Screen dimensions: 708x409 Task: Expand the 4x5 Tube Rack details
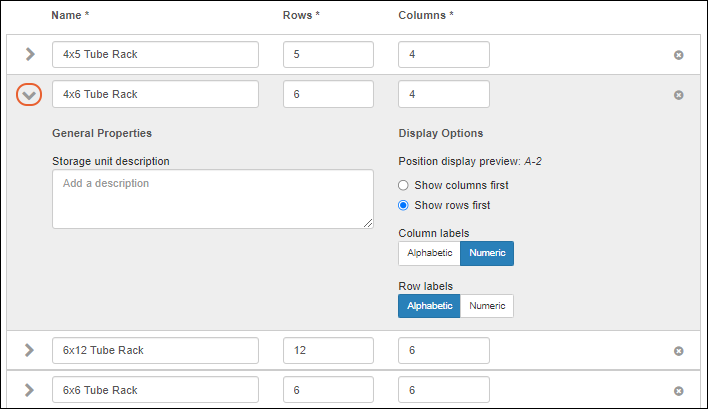30,54
